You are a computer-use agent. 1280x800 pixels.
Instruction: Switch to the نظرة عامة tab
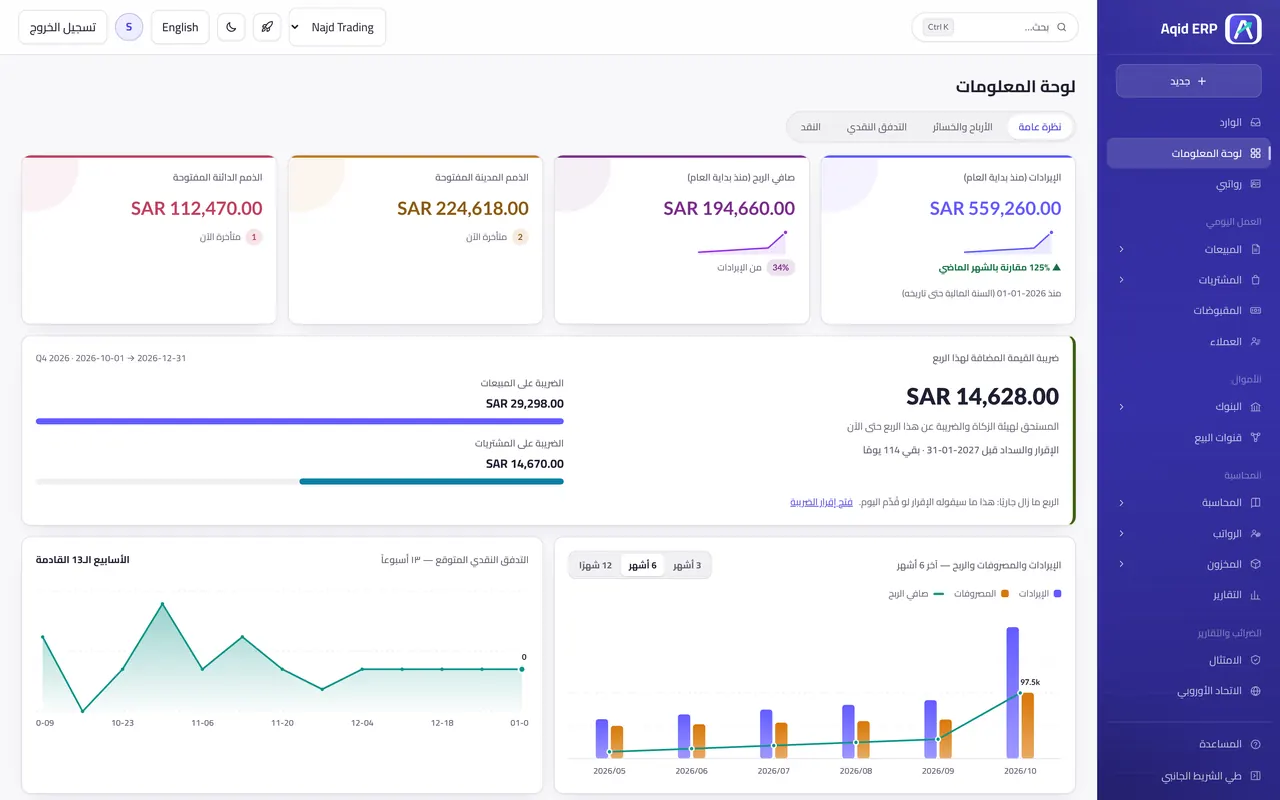click(x=1040, y=127)
